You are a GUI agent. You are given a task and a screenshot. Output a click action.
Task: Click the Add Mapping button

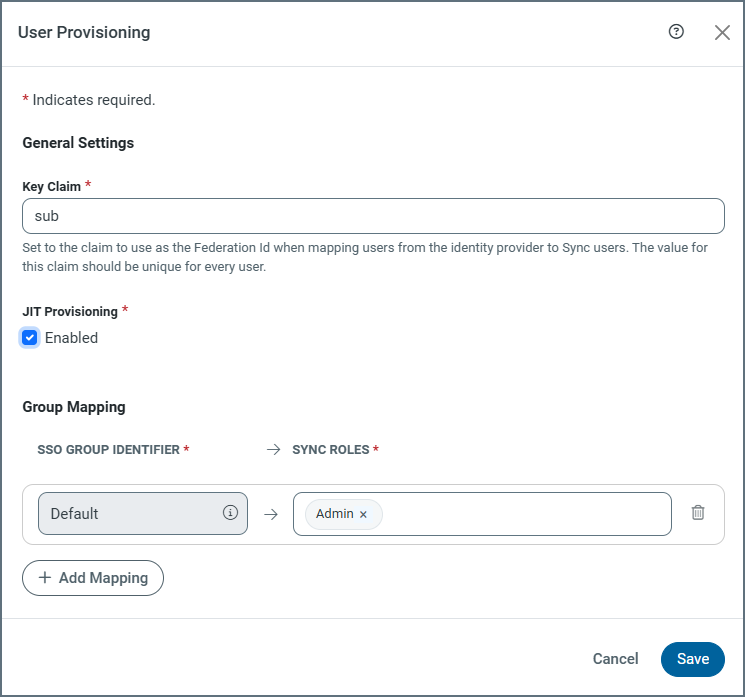(93, 578)
